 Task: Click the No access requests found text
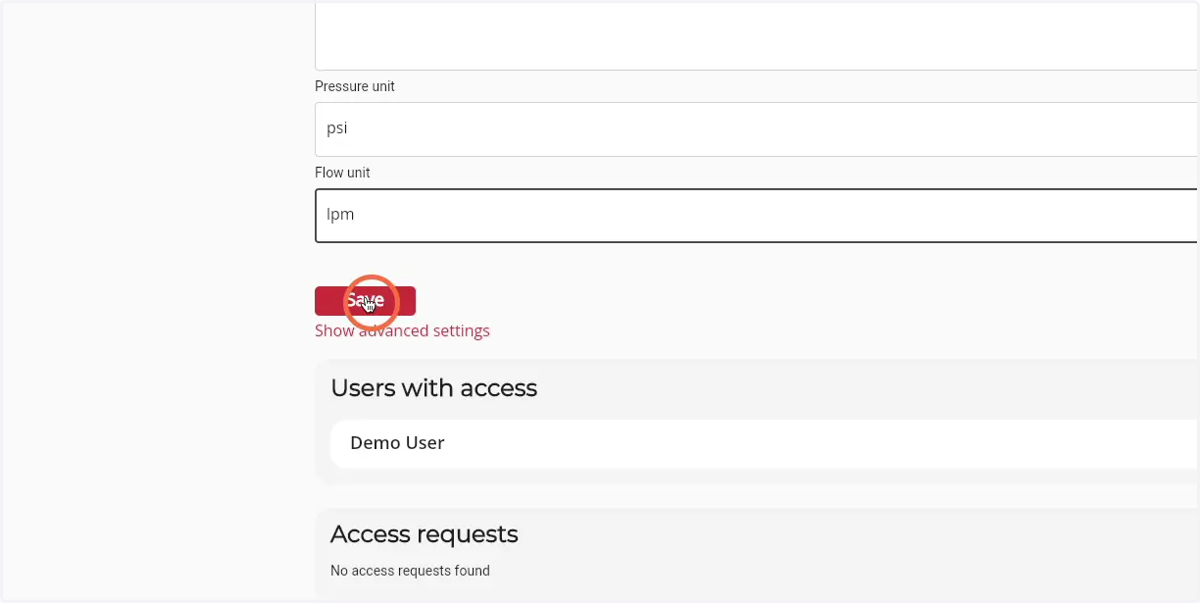(410, 571)
